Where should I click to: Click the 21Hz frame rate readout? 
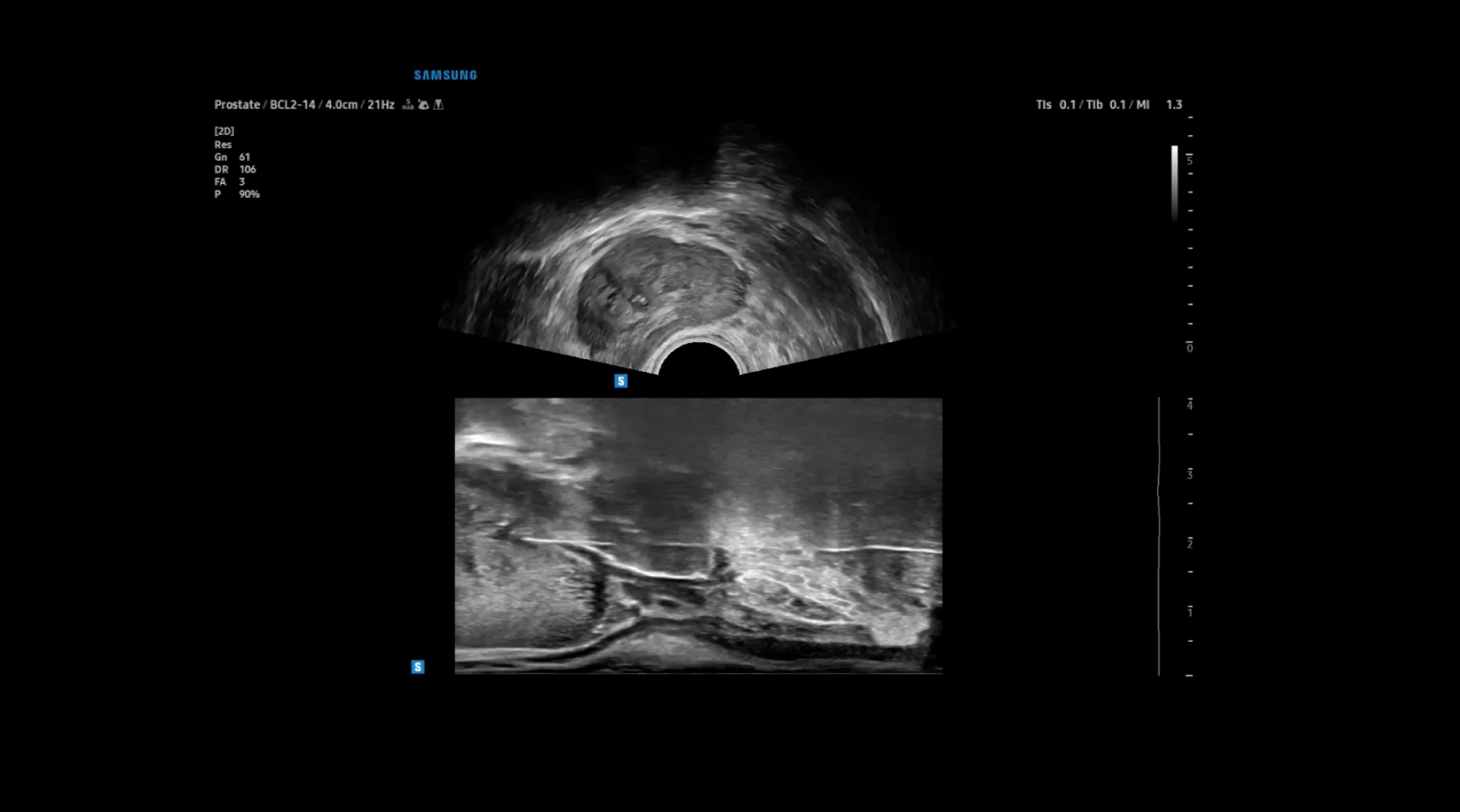point(380,105)
